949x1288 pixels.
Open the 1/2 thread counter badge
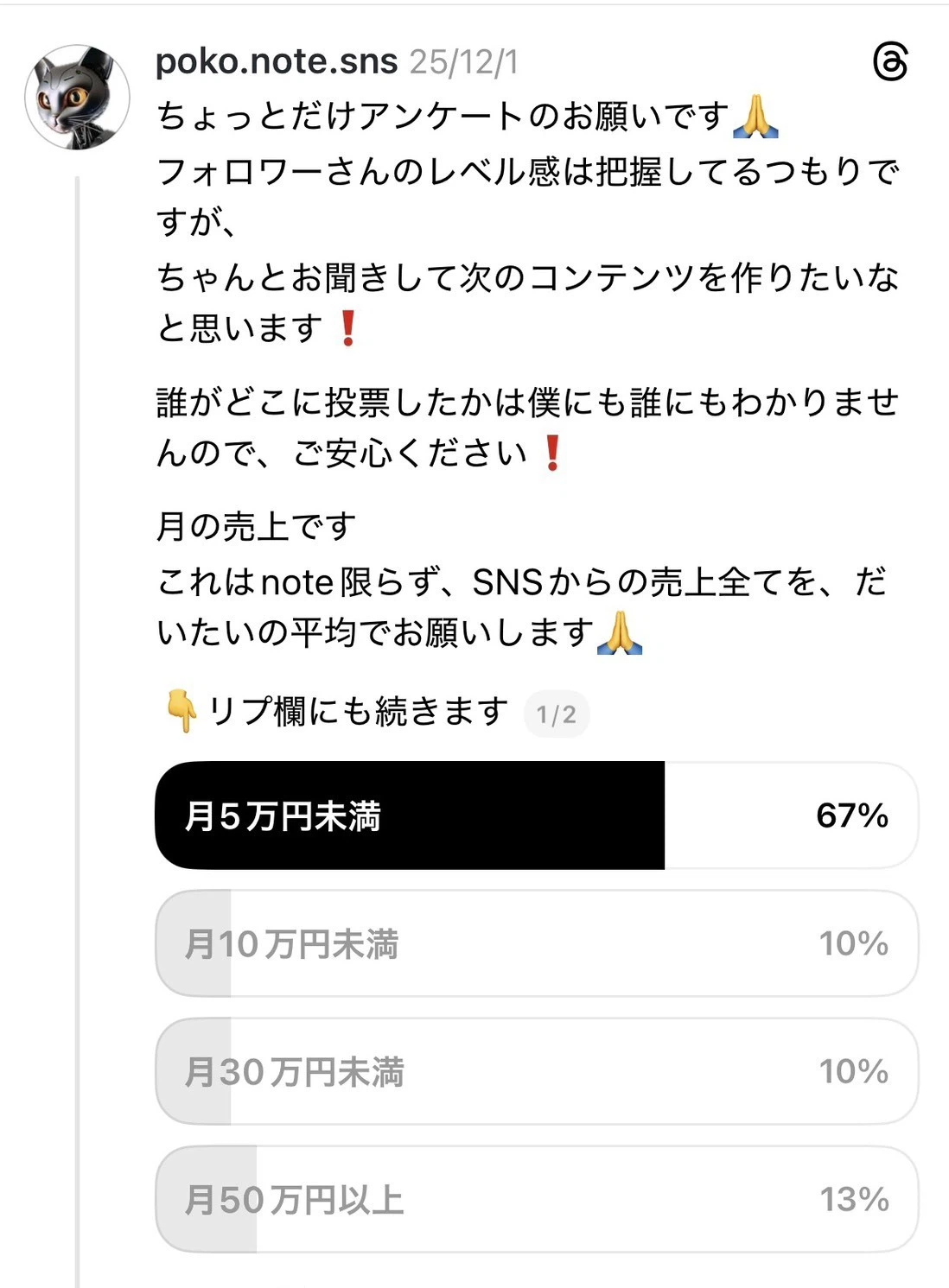556,714
